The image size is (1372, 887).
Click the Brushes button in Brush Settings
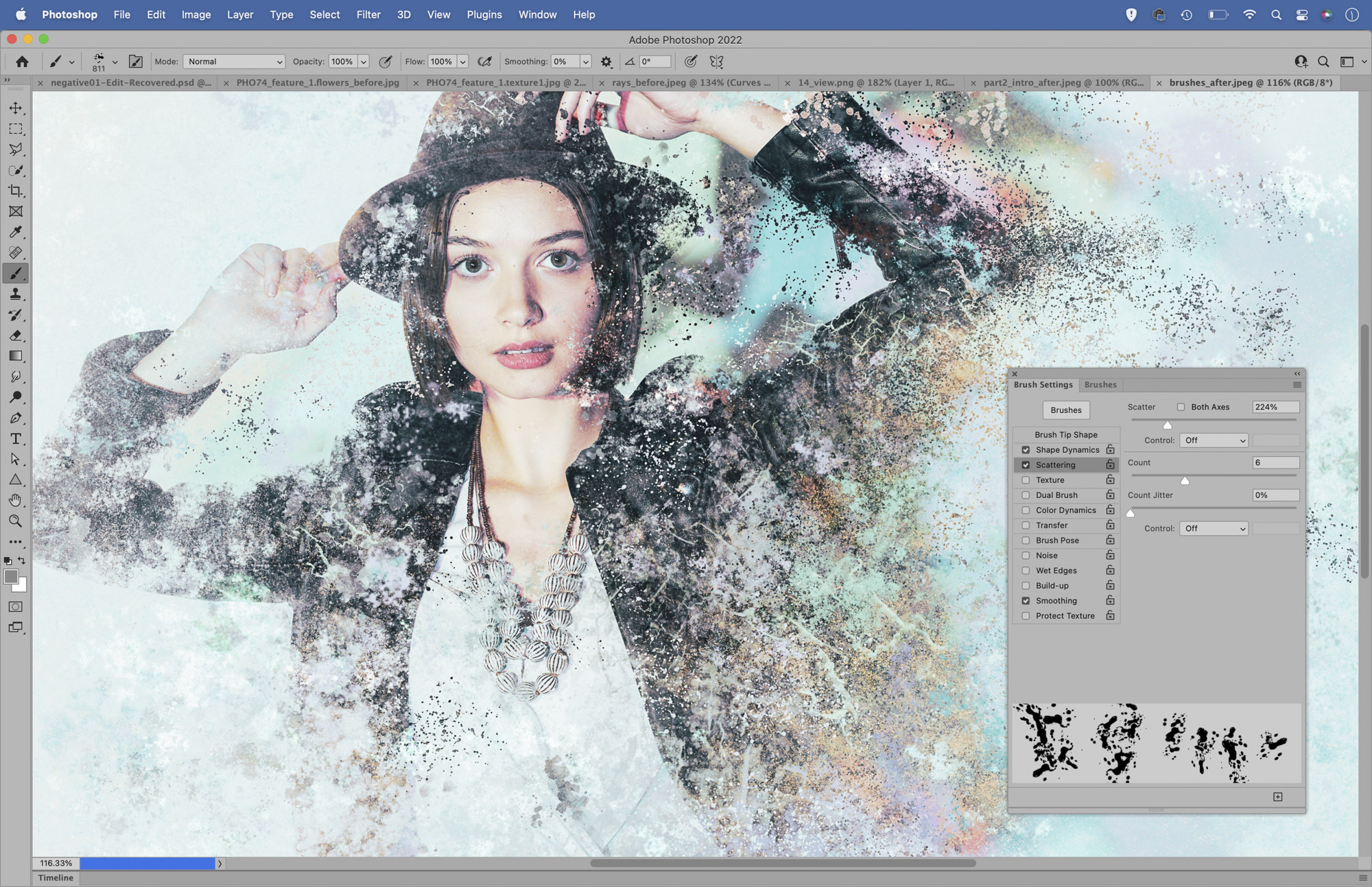(x=1065, y=410)
